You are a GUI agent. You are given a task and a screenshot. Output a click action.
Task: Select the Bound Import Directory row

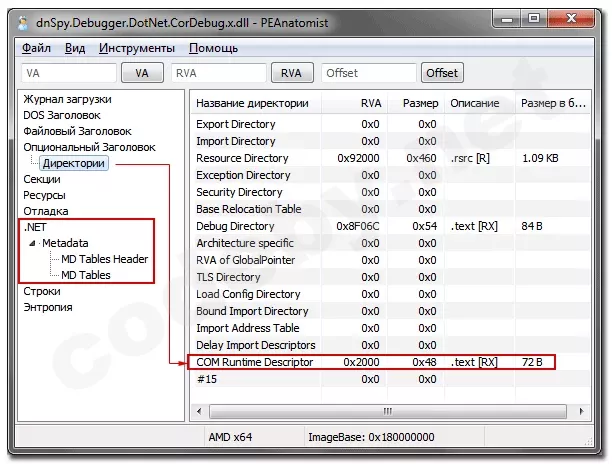(390, 311)
